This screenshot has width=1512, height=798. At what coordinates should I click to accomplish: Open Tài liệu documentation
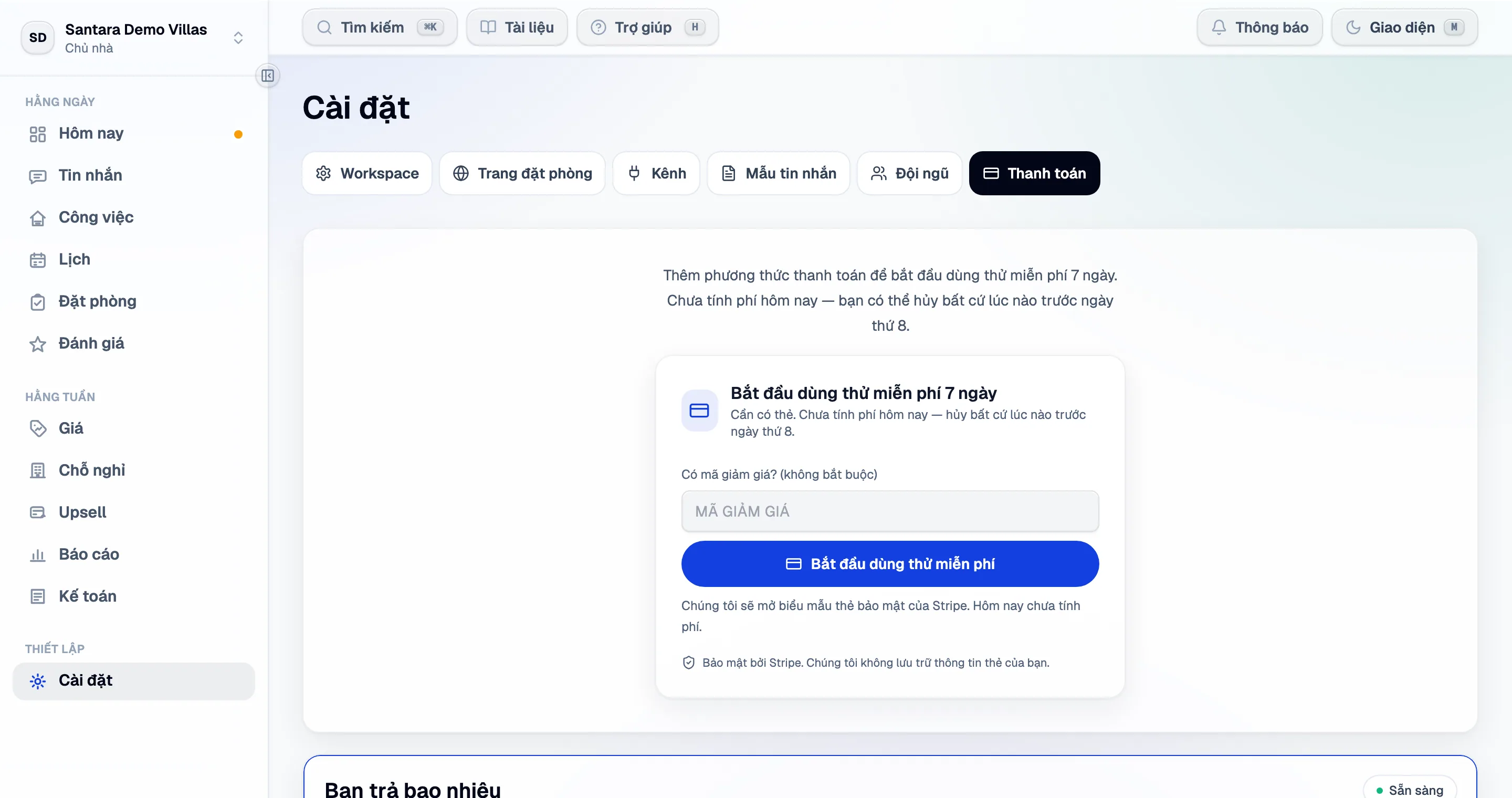click(517, 27)
